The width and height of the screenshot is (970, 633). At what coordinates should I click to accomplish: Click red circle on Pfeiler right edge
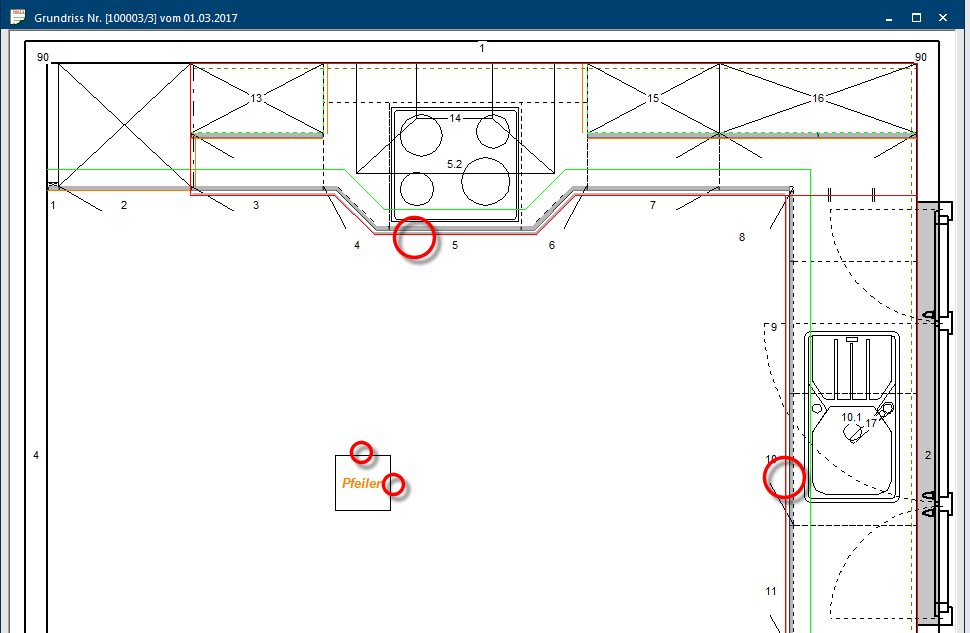(x=394, y=484)
